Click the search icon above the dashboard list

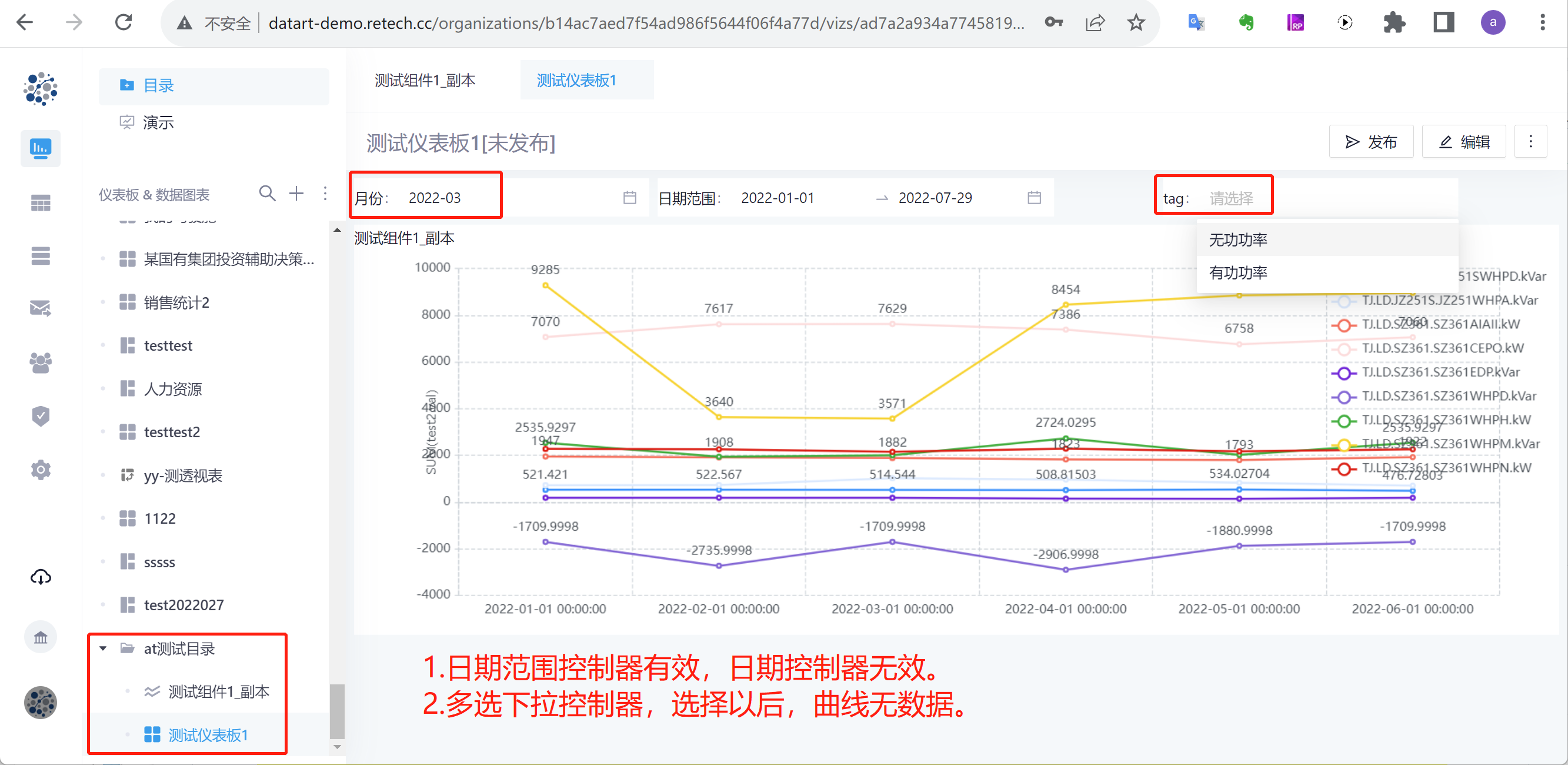pyautogui.click(x=267, y=194)
